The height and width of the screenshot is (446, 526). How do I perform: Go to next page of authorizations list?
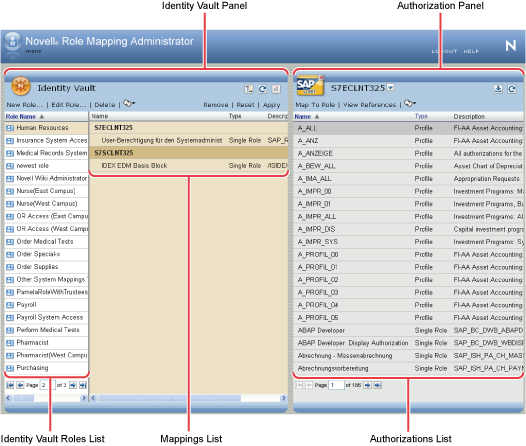pos(367,385)
